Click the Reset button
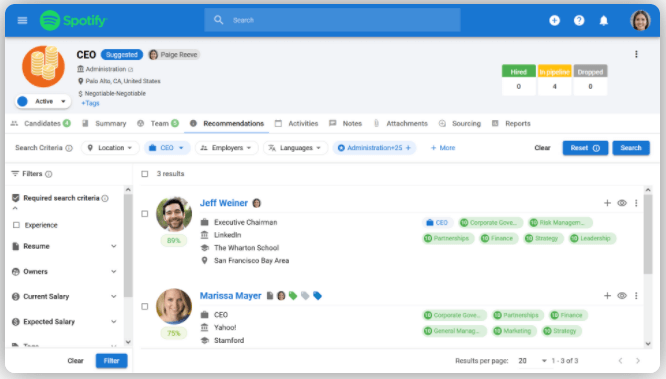666x379 pixels. click(x=585, y=148)
